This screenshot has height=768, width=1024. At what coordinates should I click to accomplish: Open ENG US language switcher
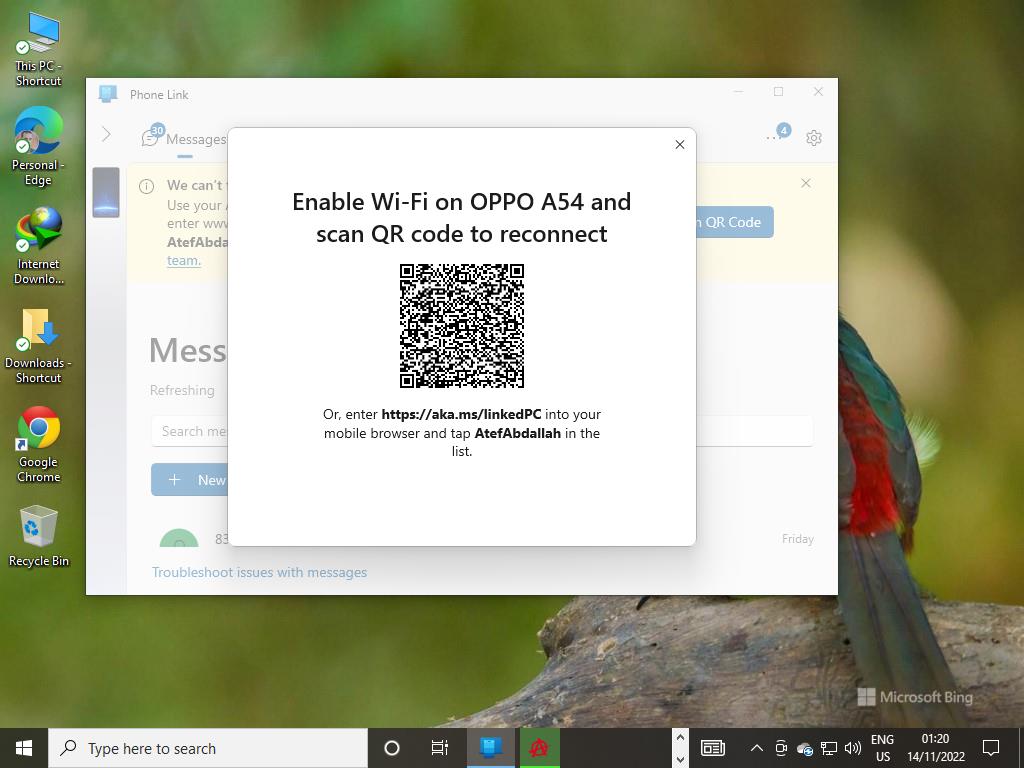pos(882,748)
